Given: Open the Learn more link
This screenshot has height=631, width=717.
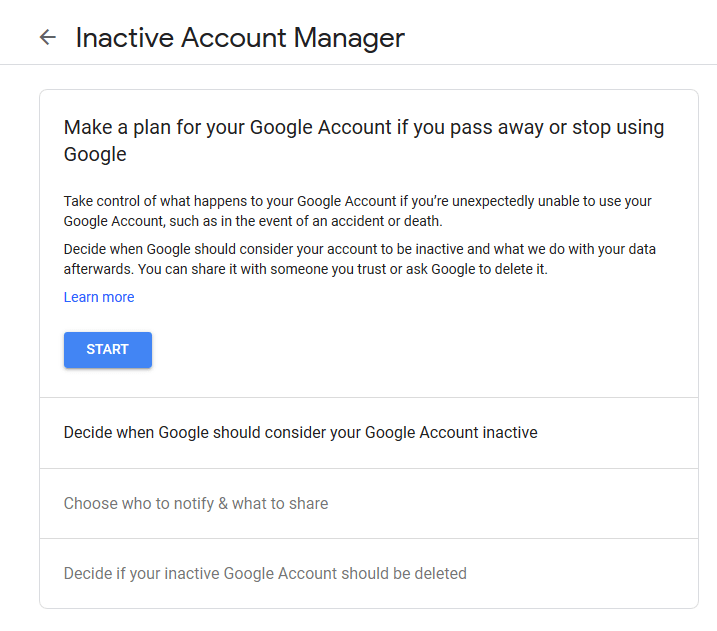Looking at the screenshot, I should (99, 297).
